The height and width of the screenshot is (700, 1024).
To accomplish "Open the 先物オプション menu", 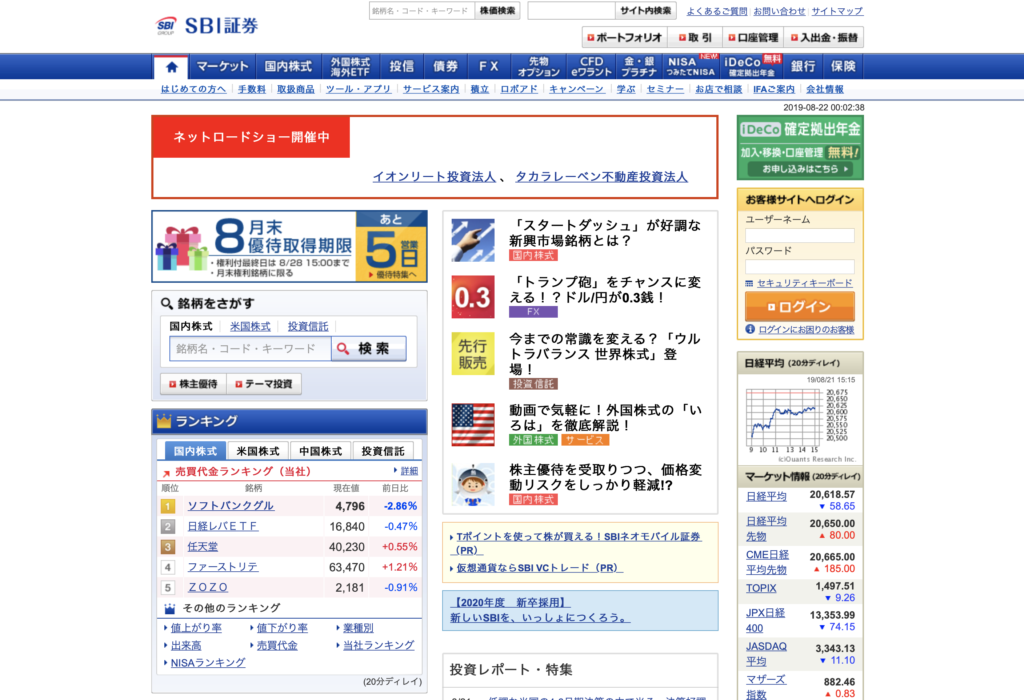I will 539,67.
